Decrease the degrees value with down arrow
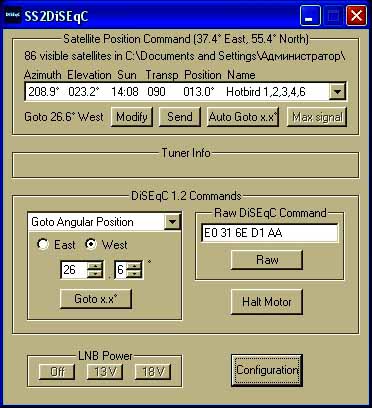The height and width of the screenshot is (408, 372). point(95,274)
